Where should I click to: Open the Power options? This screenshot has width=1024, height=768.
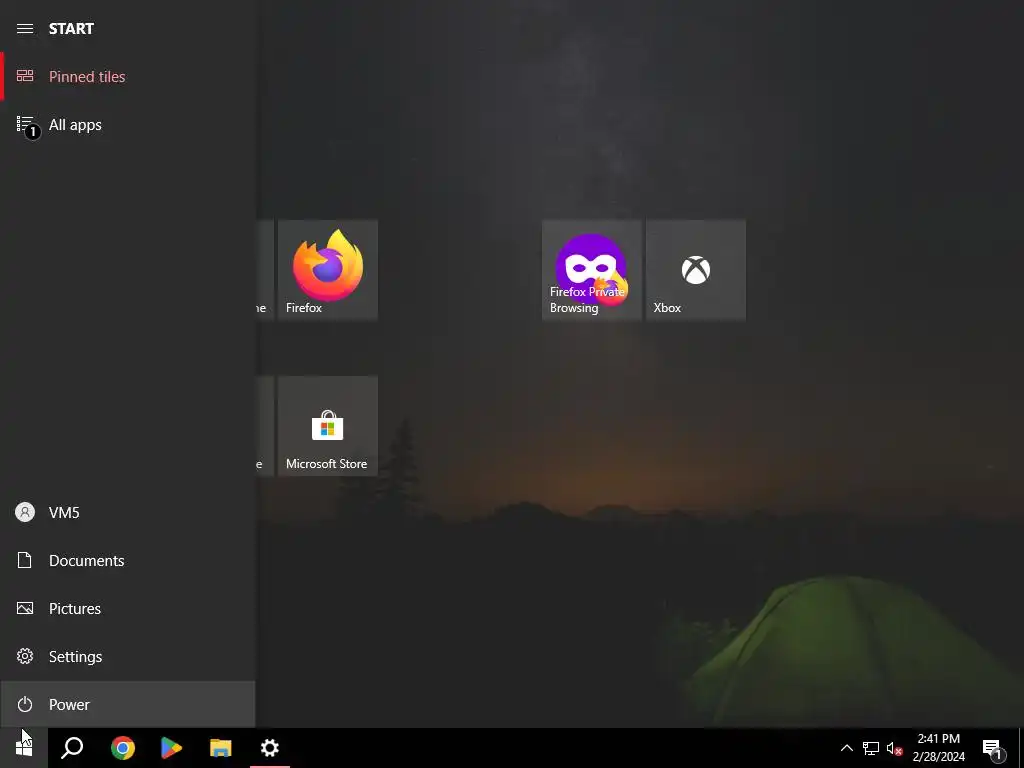[128, 705]
